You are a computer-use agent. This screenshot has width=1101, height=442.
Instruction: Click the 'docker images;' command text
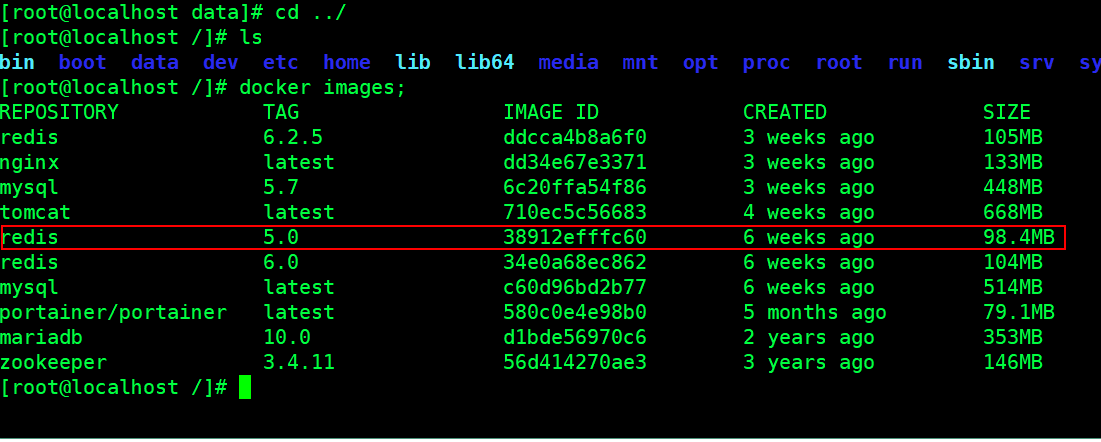323,88
